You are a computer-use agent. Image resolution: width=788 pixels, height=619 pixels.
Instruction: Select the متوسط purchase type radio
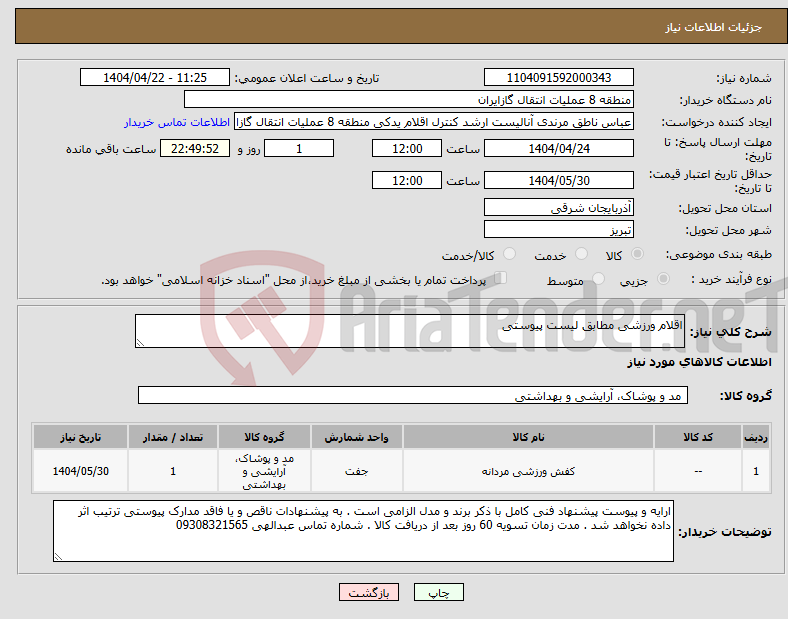(598, 278)
